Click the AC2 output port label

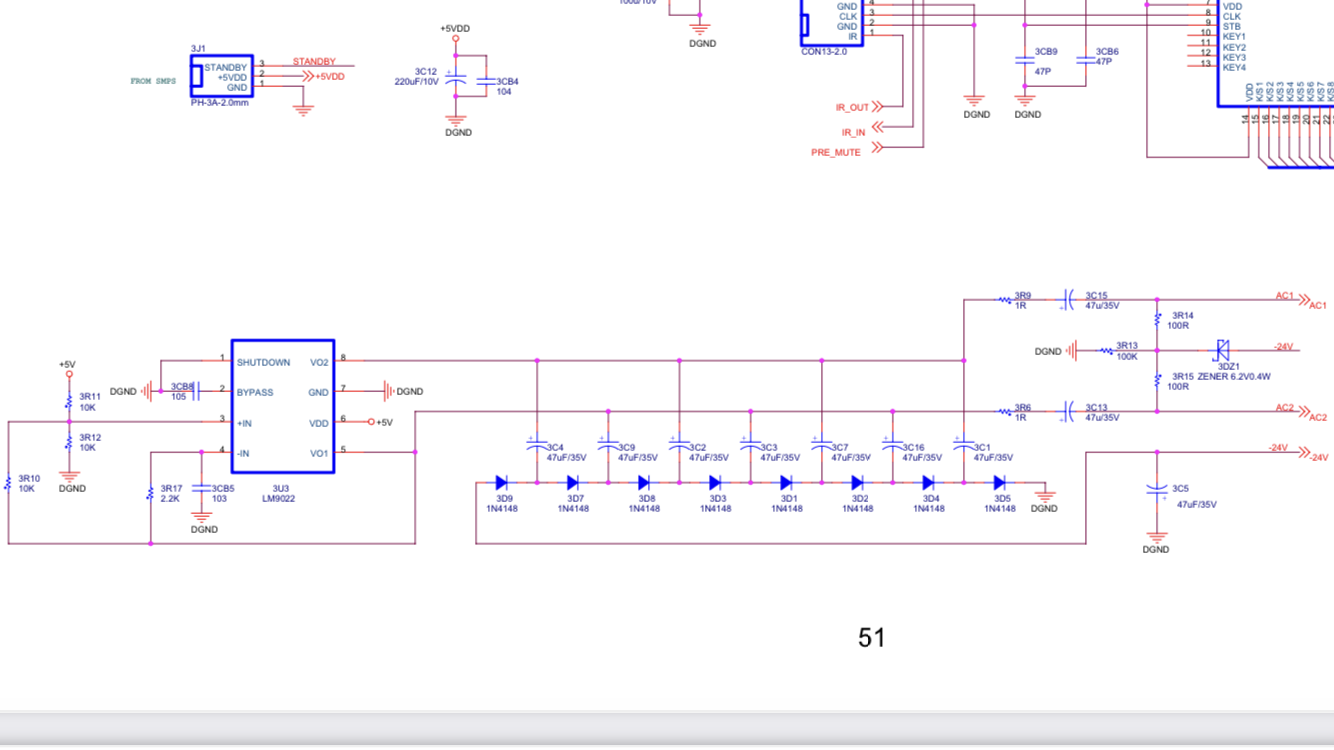pos(1317,417)
